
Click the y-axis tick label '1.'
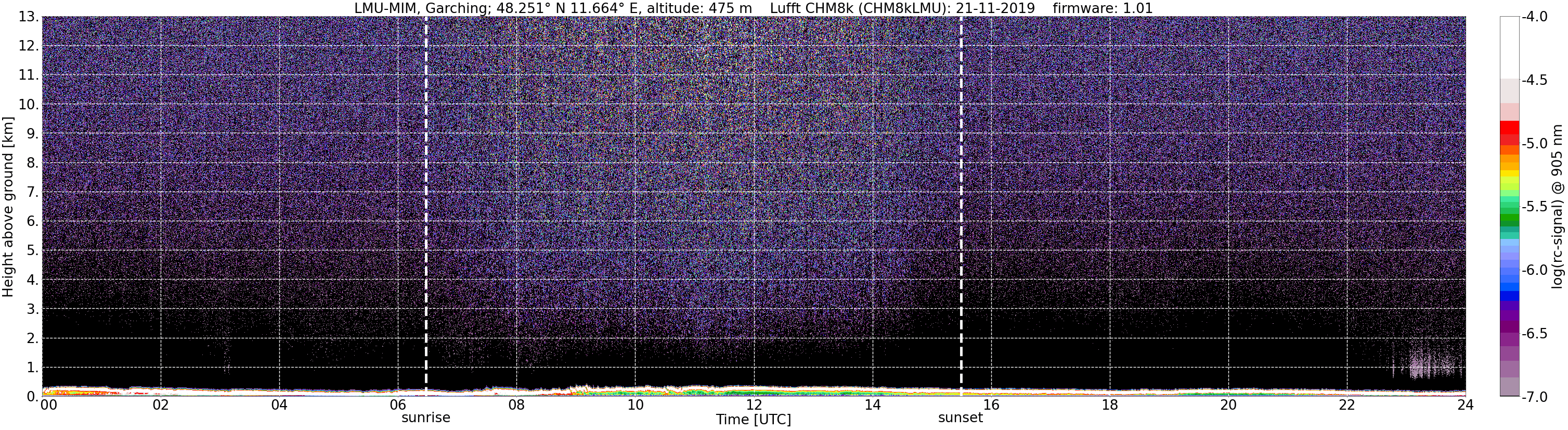tap(33, 368)
